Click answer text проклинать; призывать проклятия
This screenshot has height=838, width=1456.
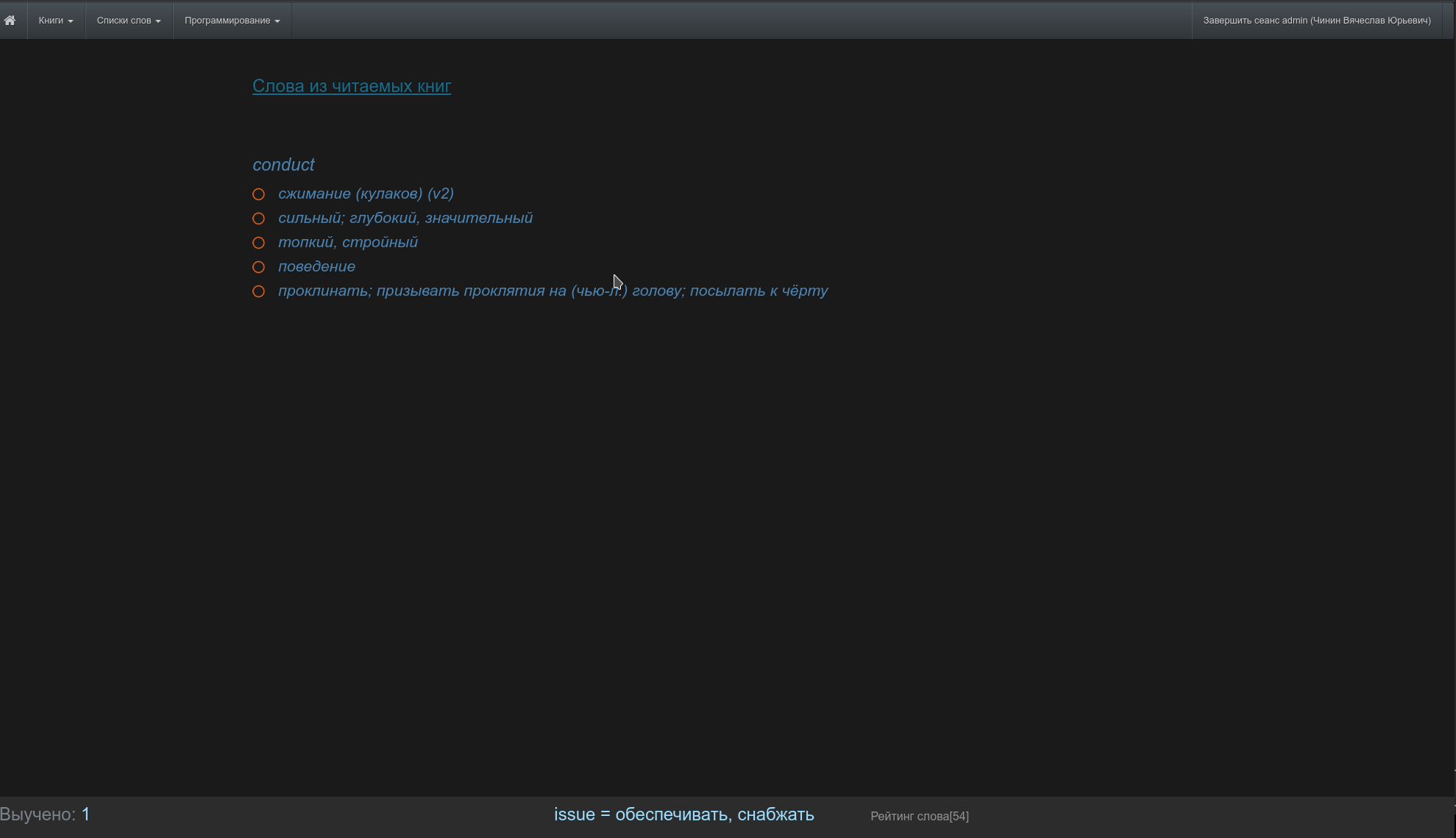point(553,291)
